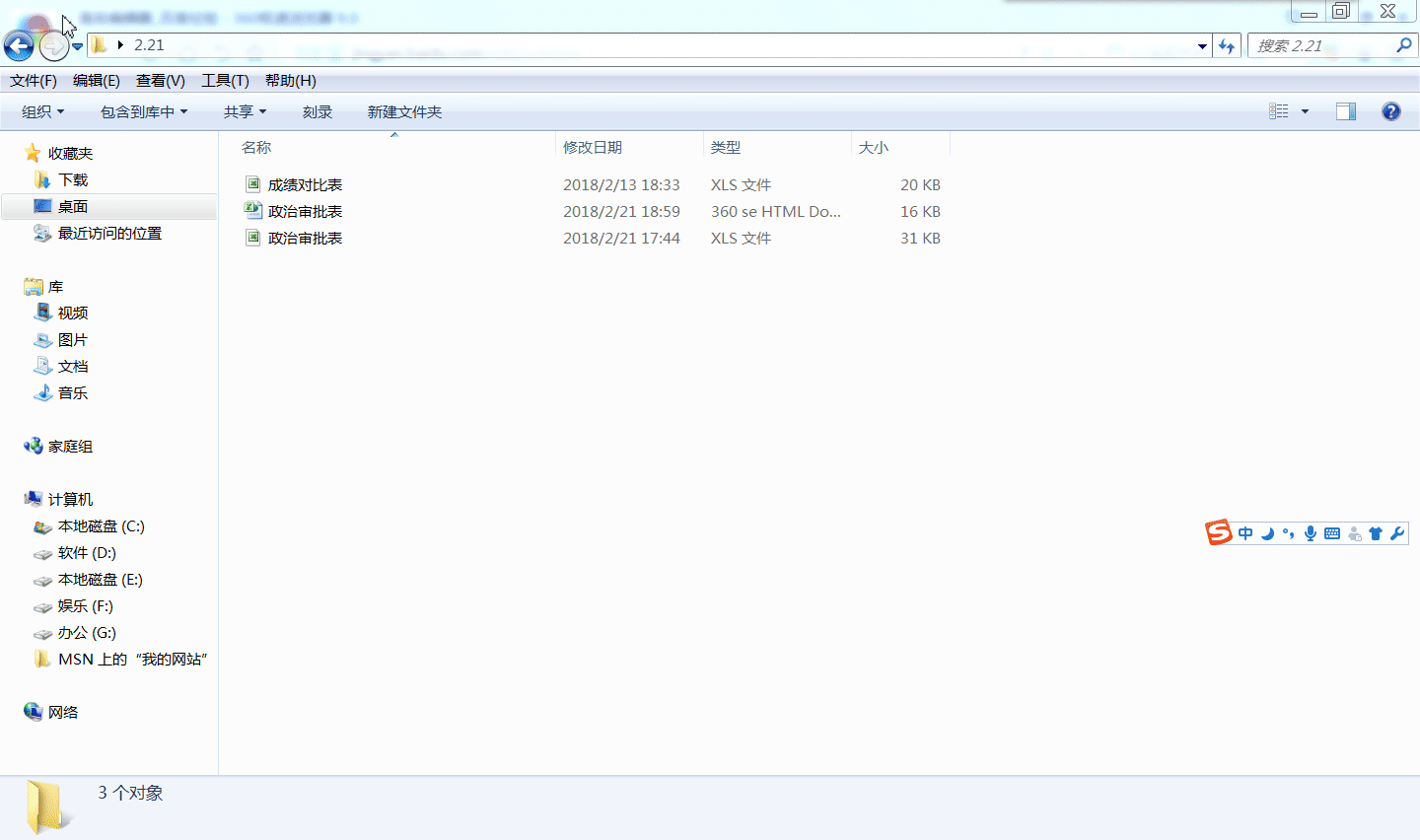Click the refresh button beside address bar
The width and height of the screenshot is (1420, 840).
tap(1227, 45)
